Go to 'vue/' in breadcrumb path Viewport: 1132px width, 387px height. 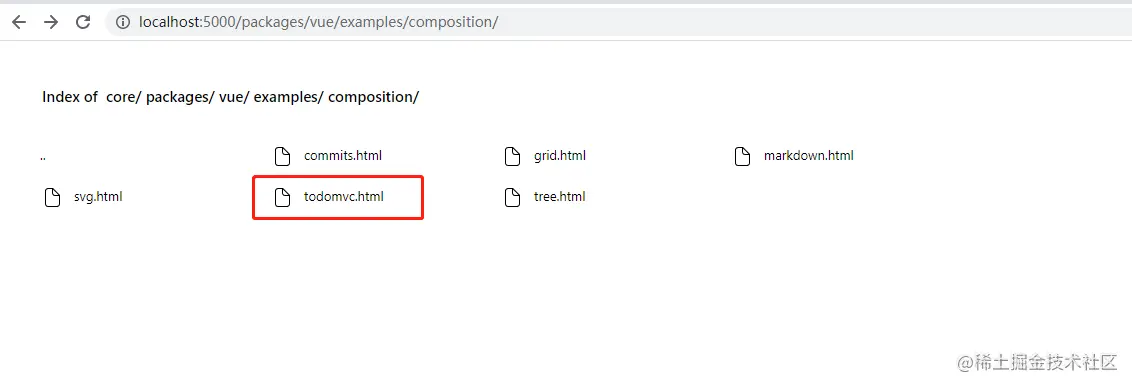click(234, 97)
